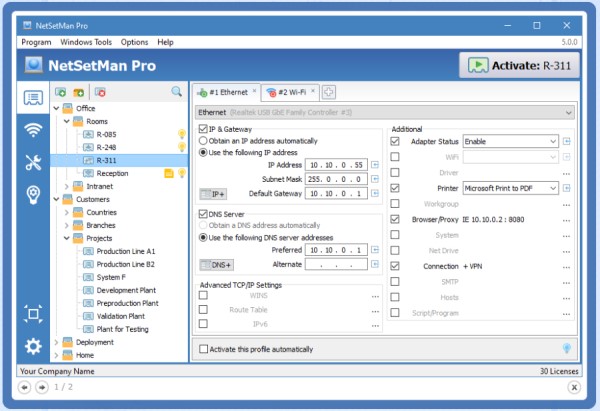
Task: Open IPv6 settings ellipsis
Action: (x=375, y=326)
